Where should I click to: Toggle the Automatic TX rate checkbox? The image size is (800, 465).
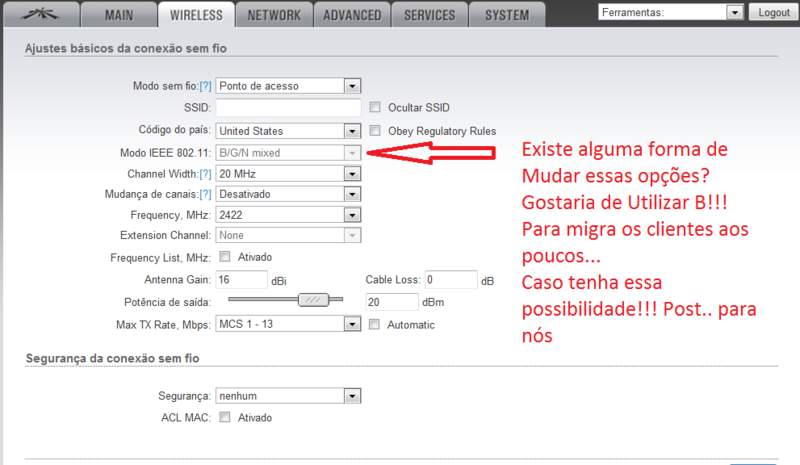tap(374, 324)
